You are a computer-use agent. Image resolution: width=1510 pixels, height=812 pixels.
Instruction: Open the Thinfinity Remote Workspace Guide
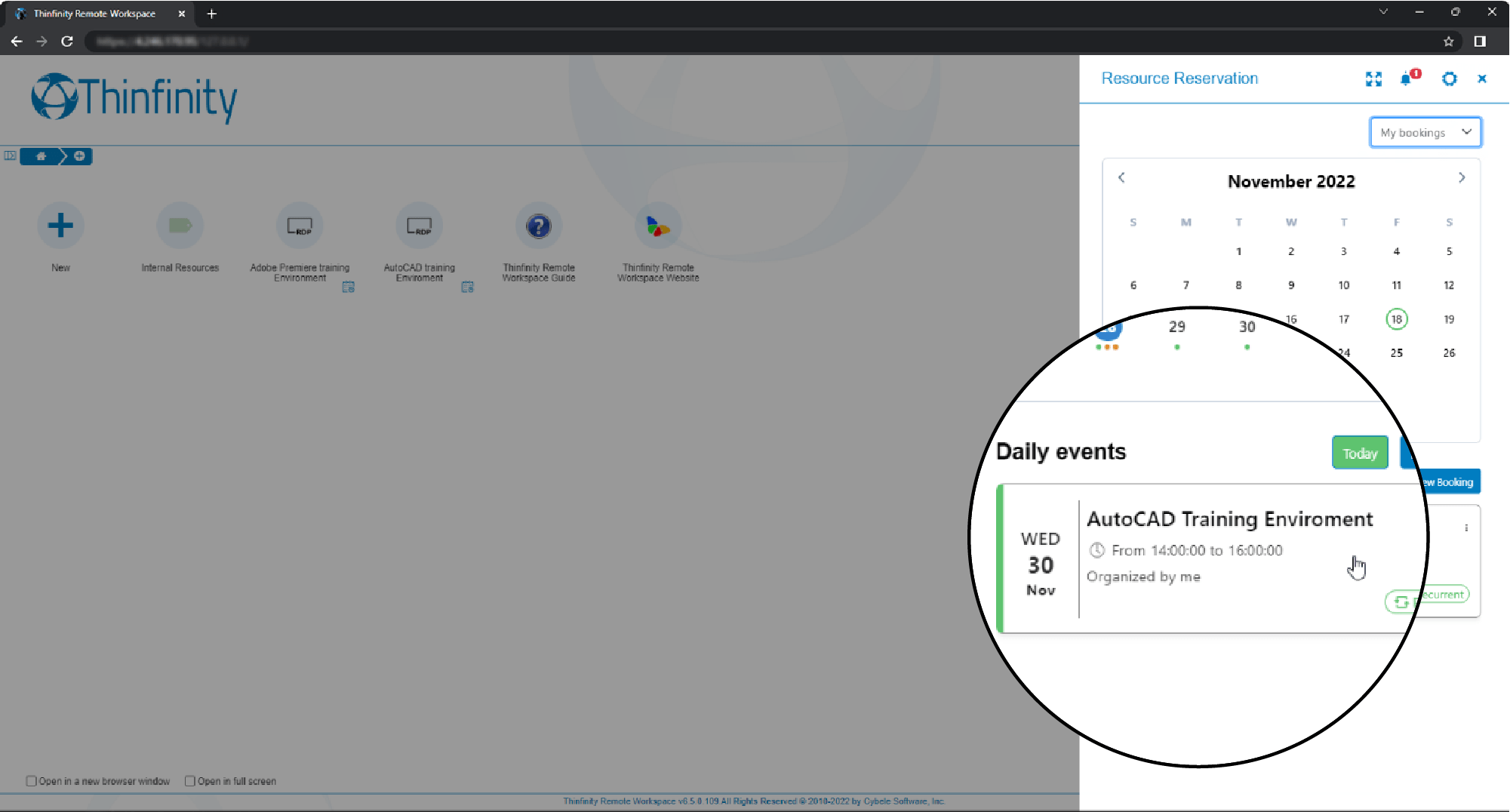pyautogui.click(x=538, y=226)
